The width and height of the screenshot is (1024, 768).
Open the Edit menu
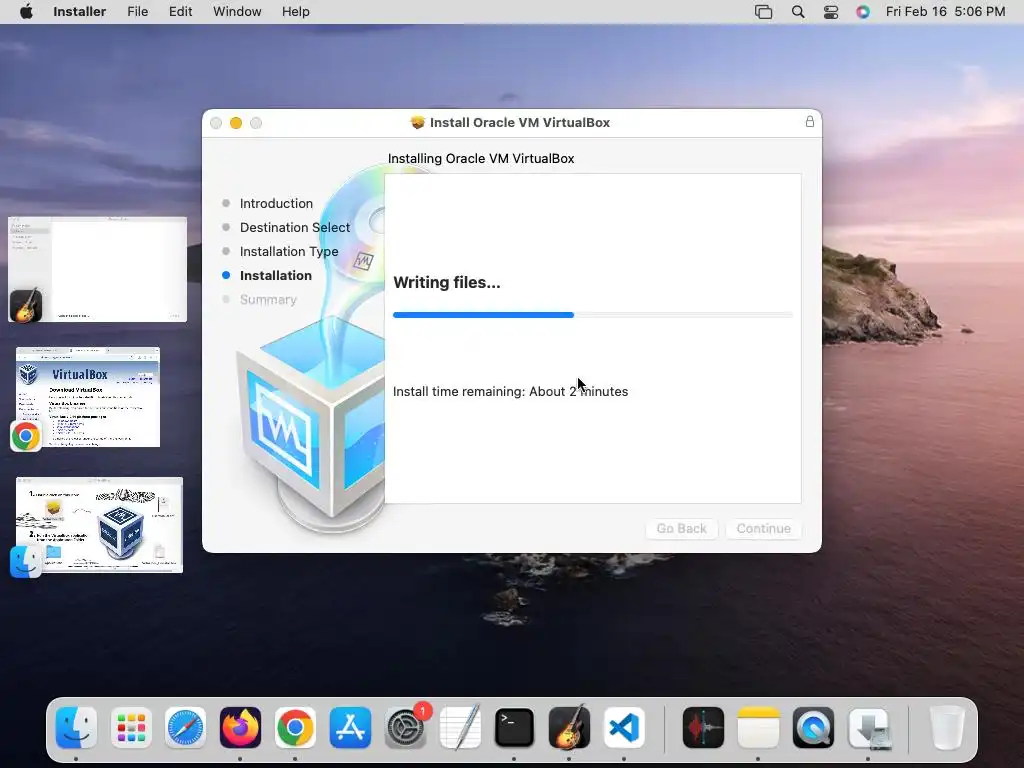click(180, 12)
